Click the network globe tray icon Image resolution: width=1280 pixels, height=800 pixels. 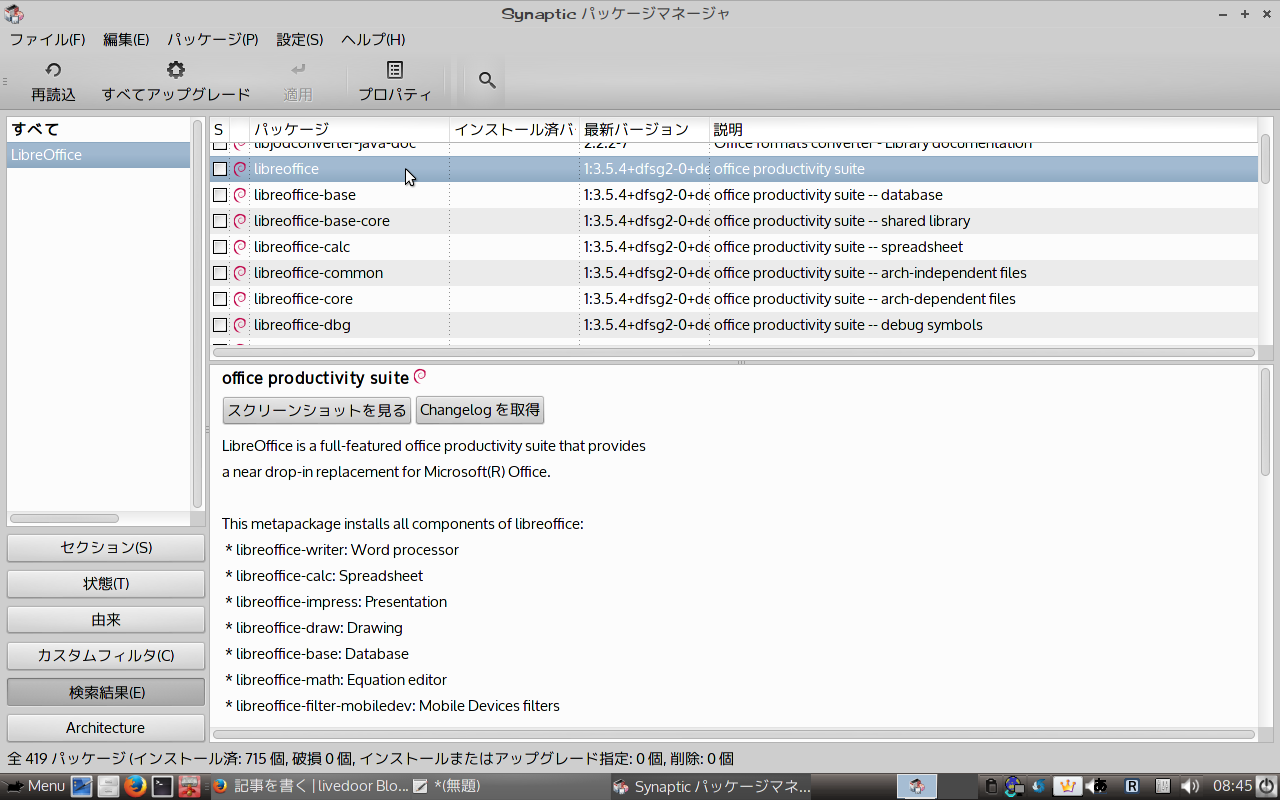[1014, 786]
